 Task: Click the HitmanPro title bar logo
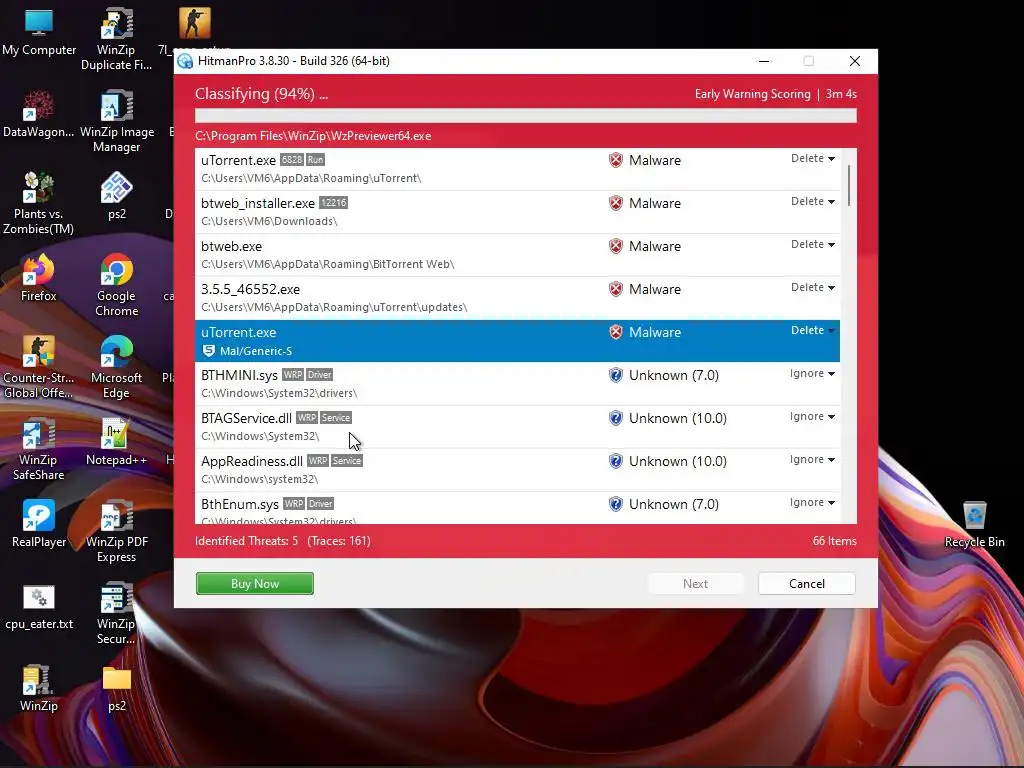point(185,61)
